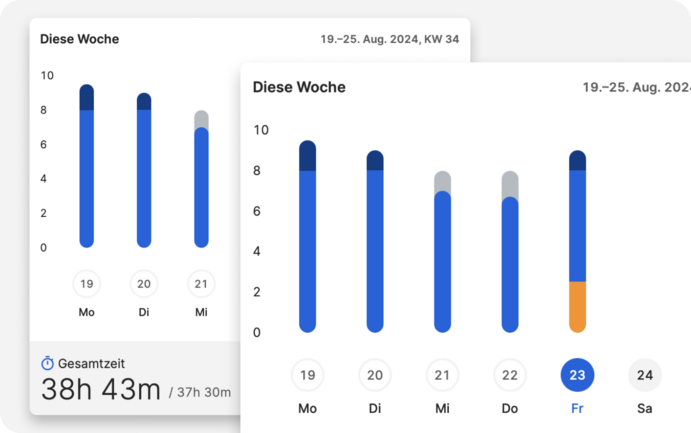Select day 21 in the front chart

click(x=442, y=376)
